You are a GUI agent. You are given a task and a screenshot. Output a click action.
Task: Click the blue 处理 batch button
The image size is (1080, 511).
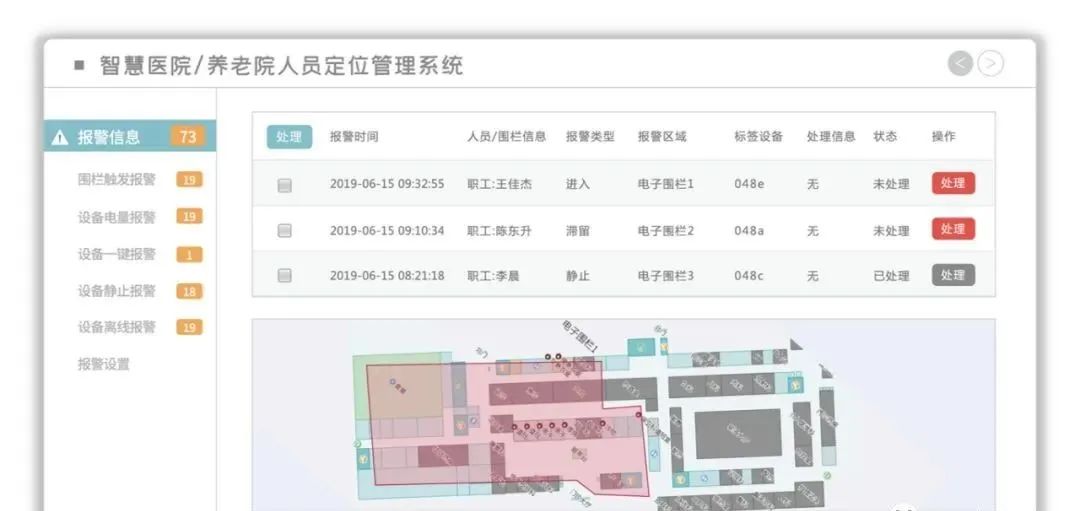289,137
